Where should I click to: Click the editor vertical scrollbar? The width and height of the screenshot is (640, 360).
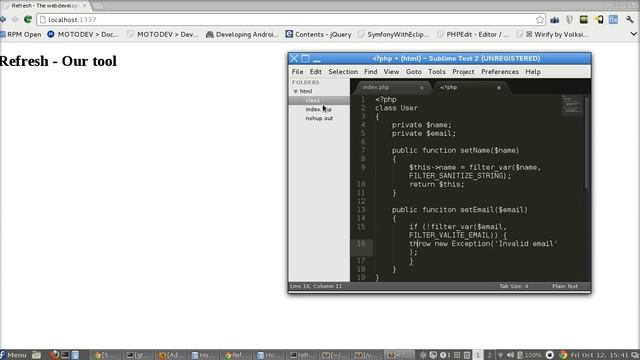[x=587, y=142]
